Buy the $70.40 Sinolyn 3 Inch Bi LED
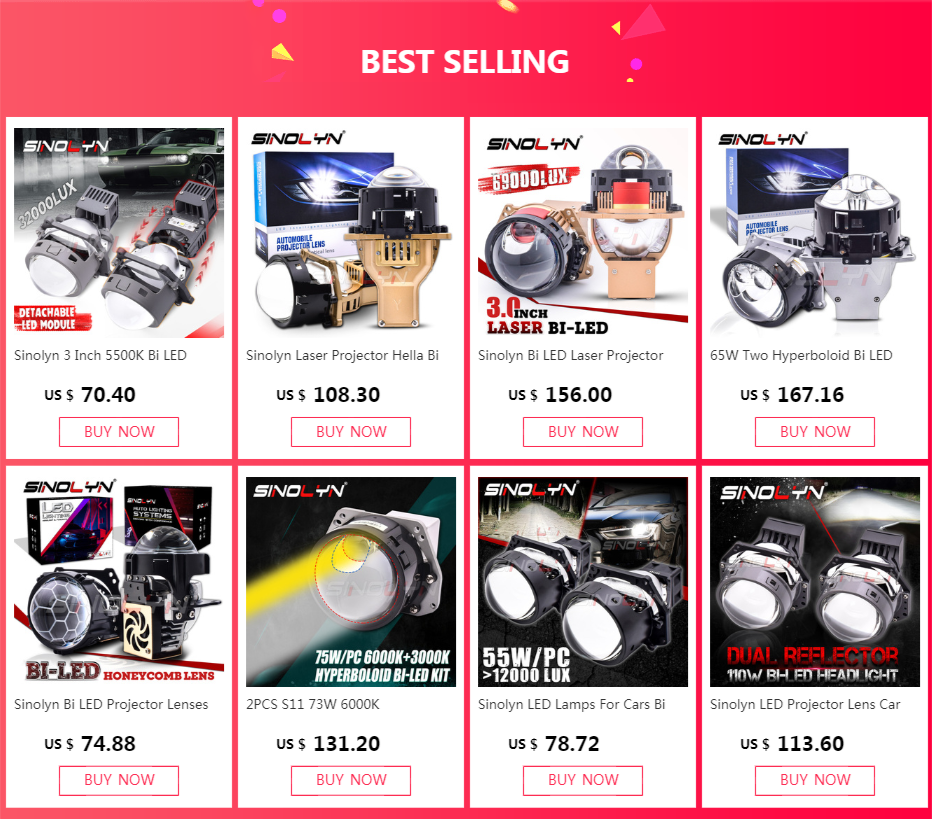932x819 pixels. click(119, 431)
